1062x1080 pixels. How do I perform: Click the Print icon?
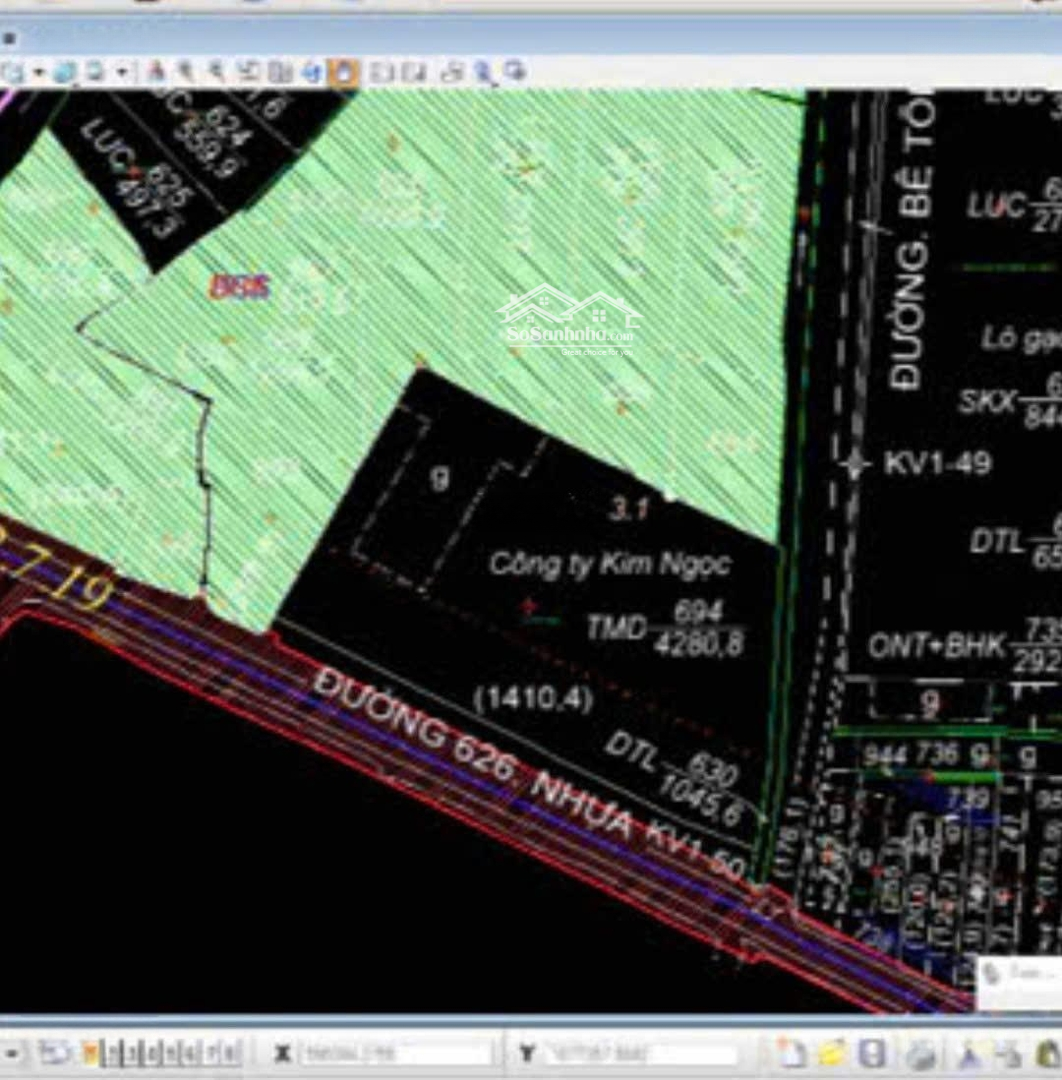tap(921, 1054)
